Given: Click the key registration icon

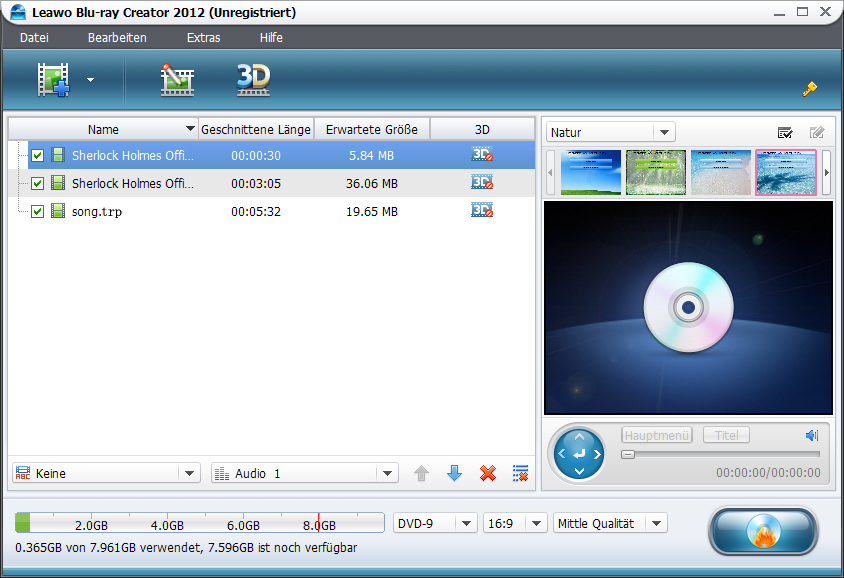Looking at the screenshot, I should (810, 89).
